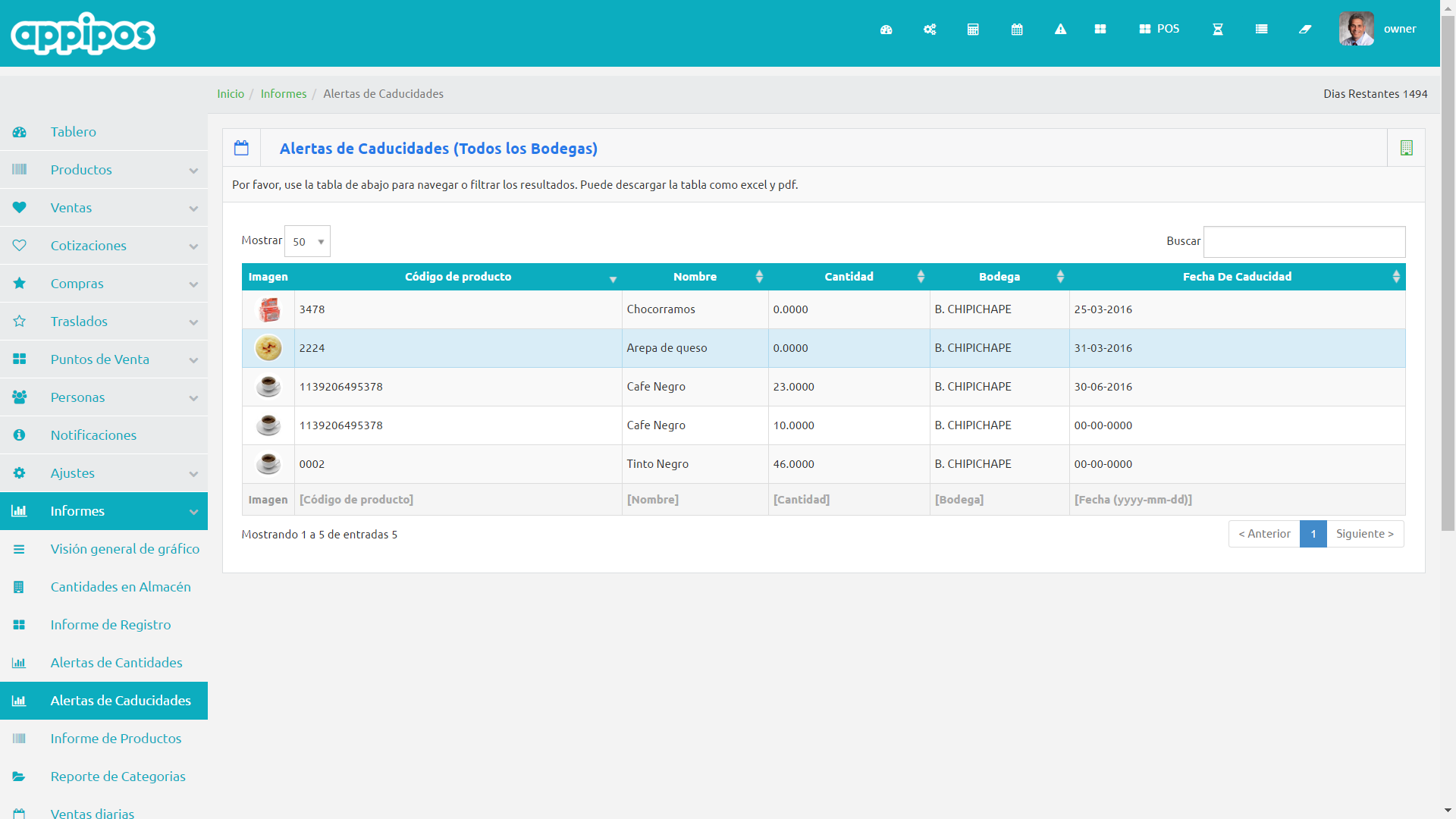Image resolution: width=1456 pixels, height=819 pixels.
Task: Open settings gears icon in top bar
Action: [930, 30]
